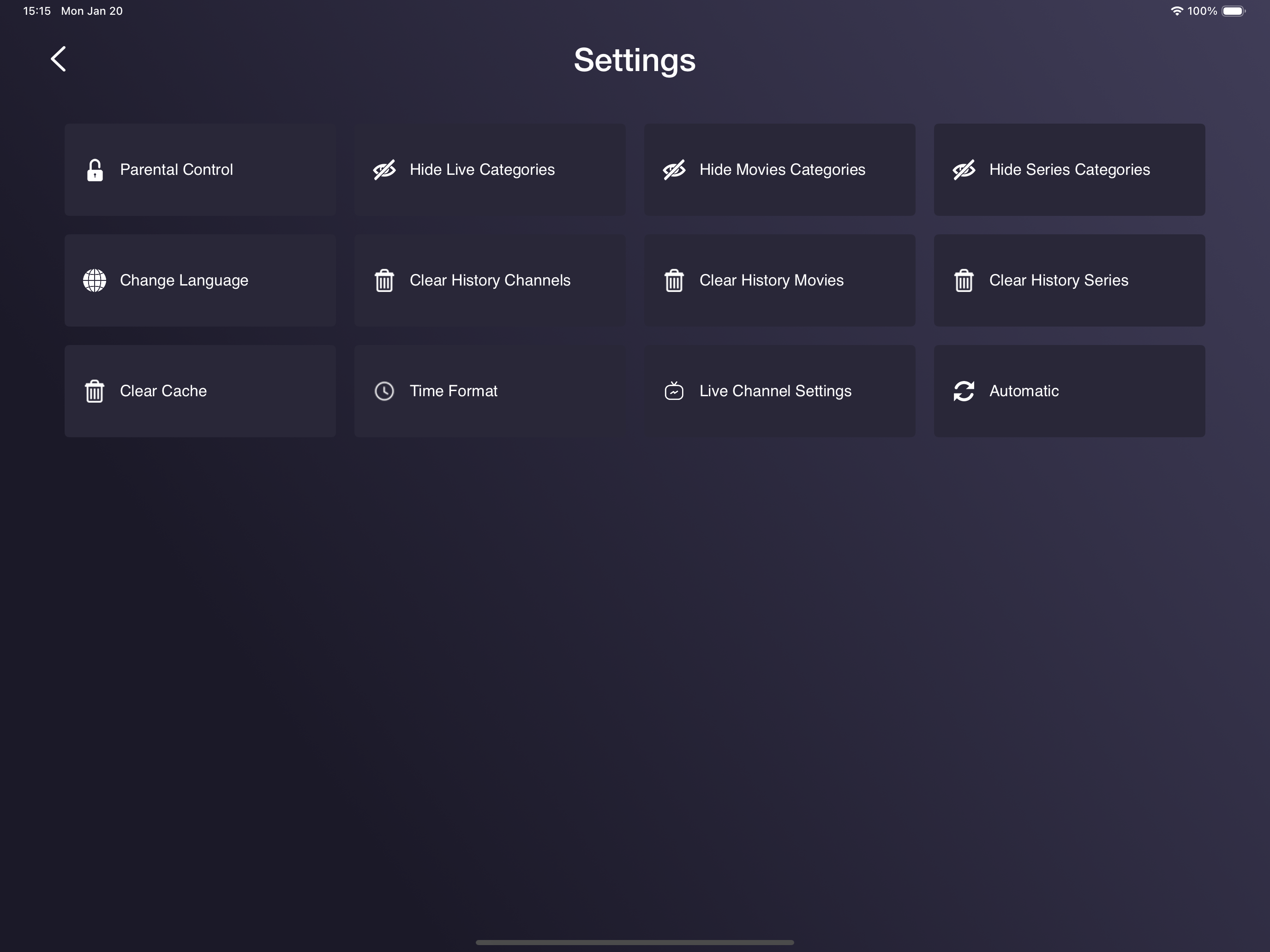1270x952 pixels.
Task: Hide Series Categories with the eye-slash toggle
Action: (x=964, y=170)
